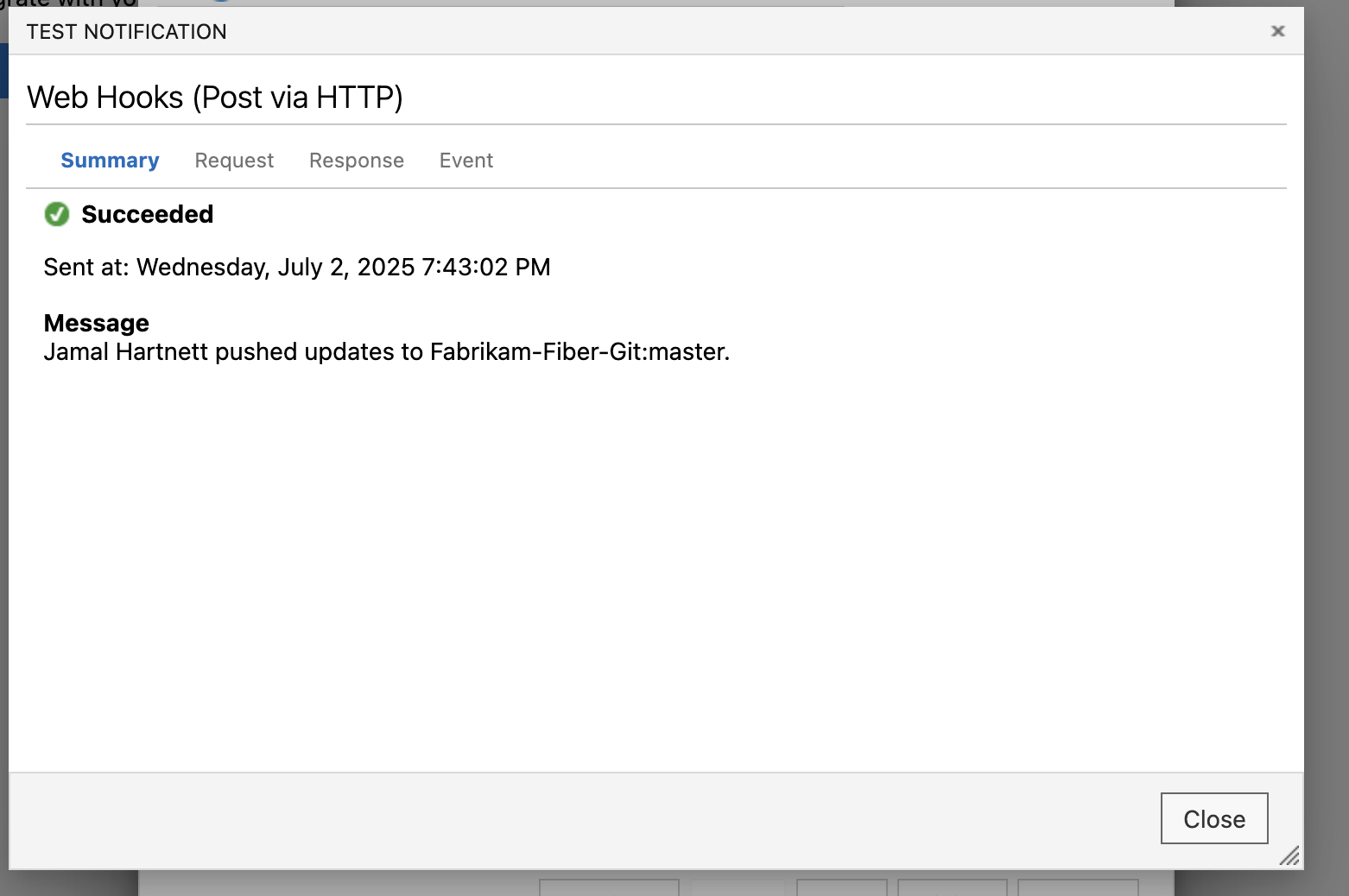Viewport: 1349px width, 896px height.
Task: Click the Fabrikam-Fiber-Git:master repository text
Action: [x=579, y=352]
